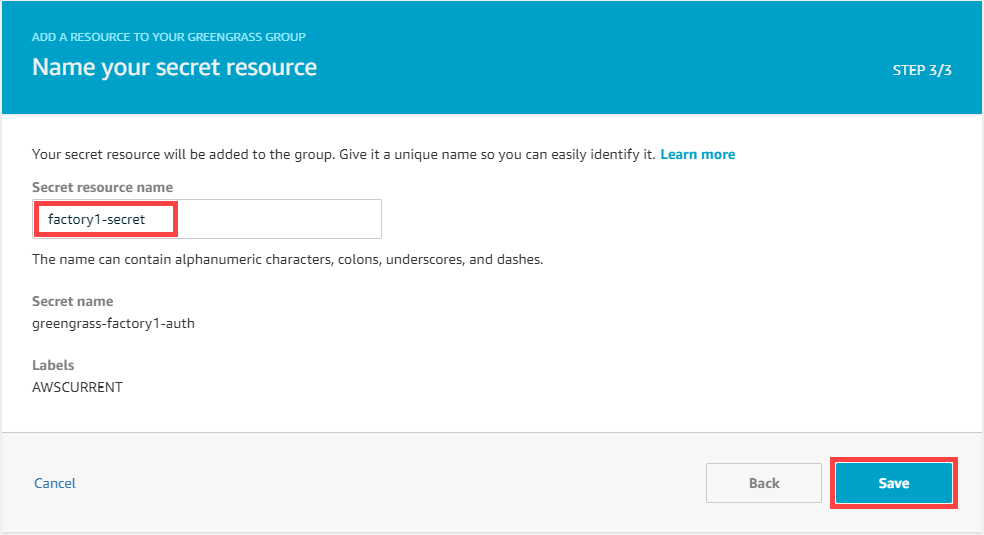Open the Learn more link
Image resolution: width=984 pixels, height=535 pixels.
click(x=697, y=155)
